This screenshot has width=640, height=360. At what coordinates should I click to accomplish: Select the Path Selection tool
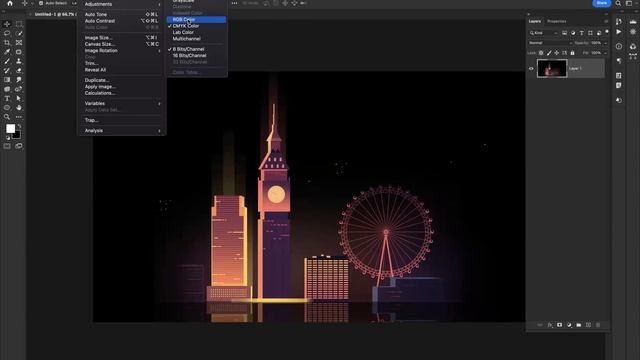(19, 98)
